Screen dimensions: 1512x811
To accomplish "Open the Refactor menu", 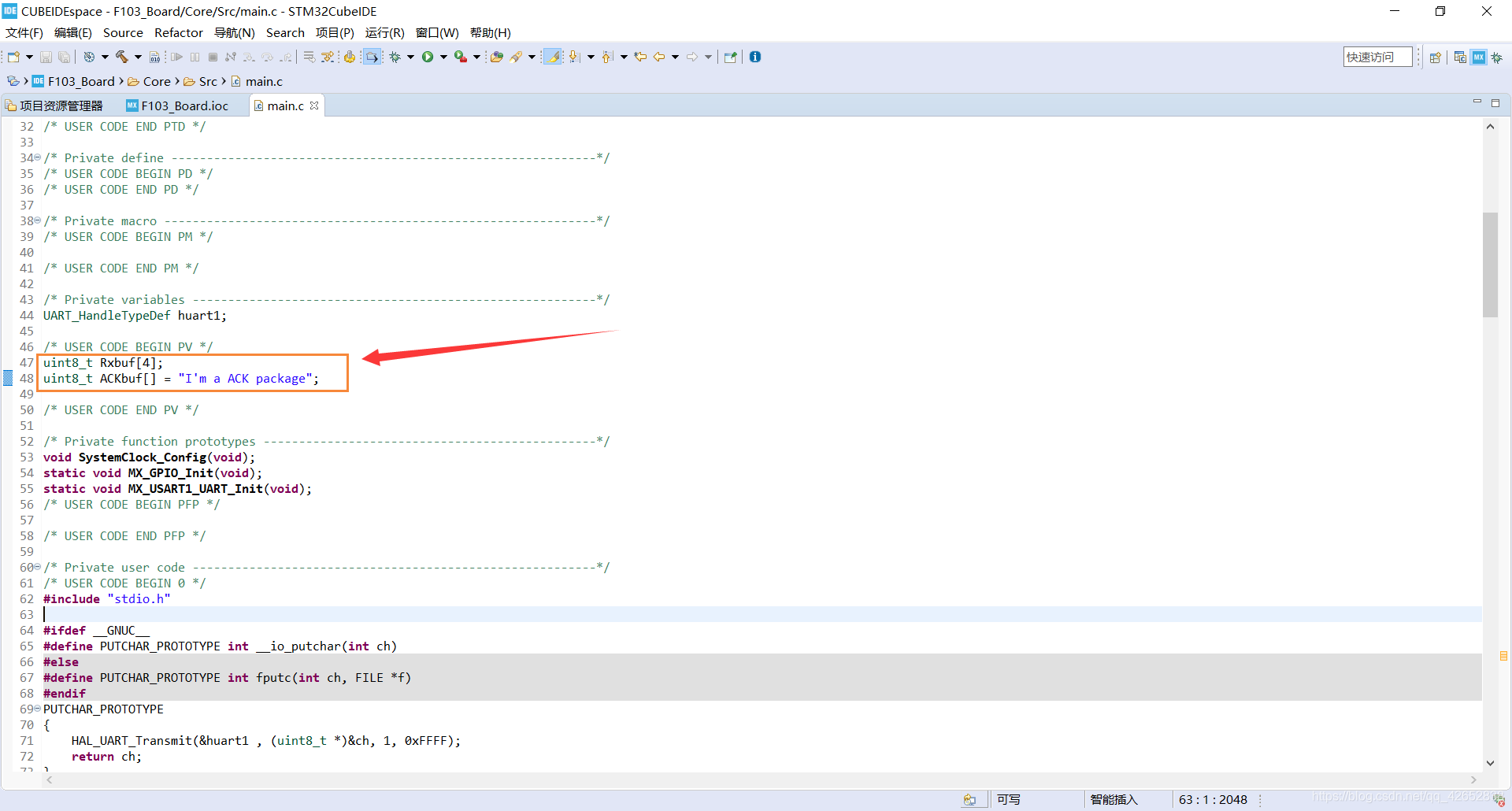I will [x=179, y=33].
